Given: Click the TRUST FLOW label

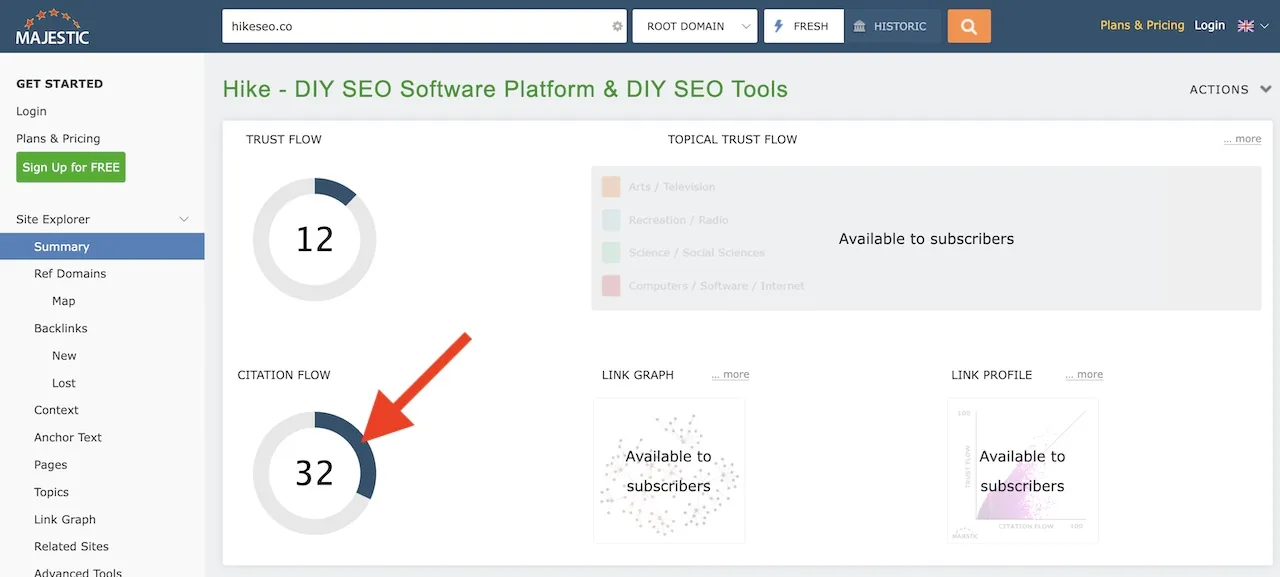Looking at the screenshot, I should [284, 139].
